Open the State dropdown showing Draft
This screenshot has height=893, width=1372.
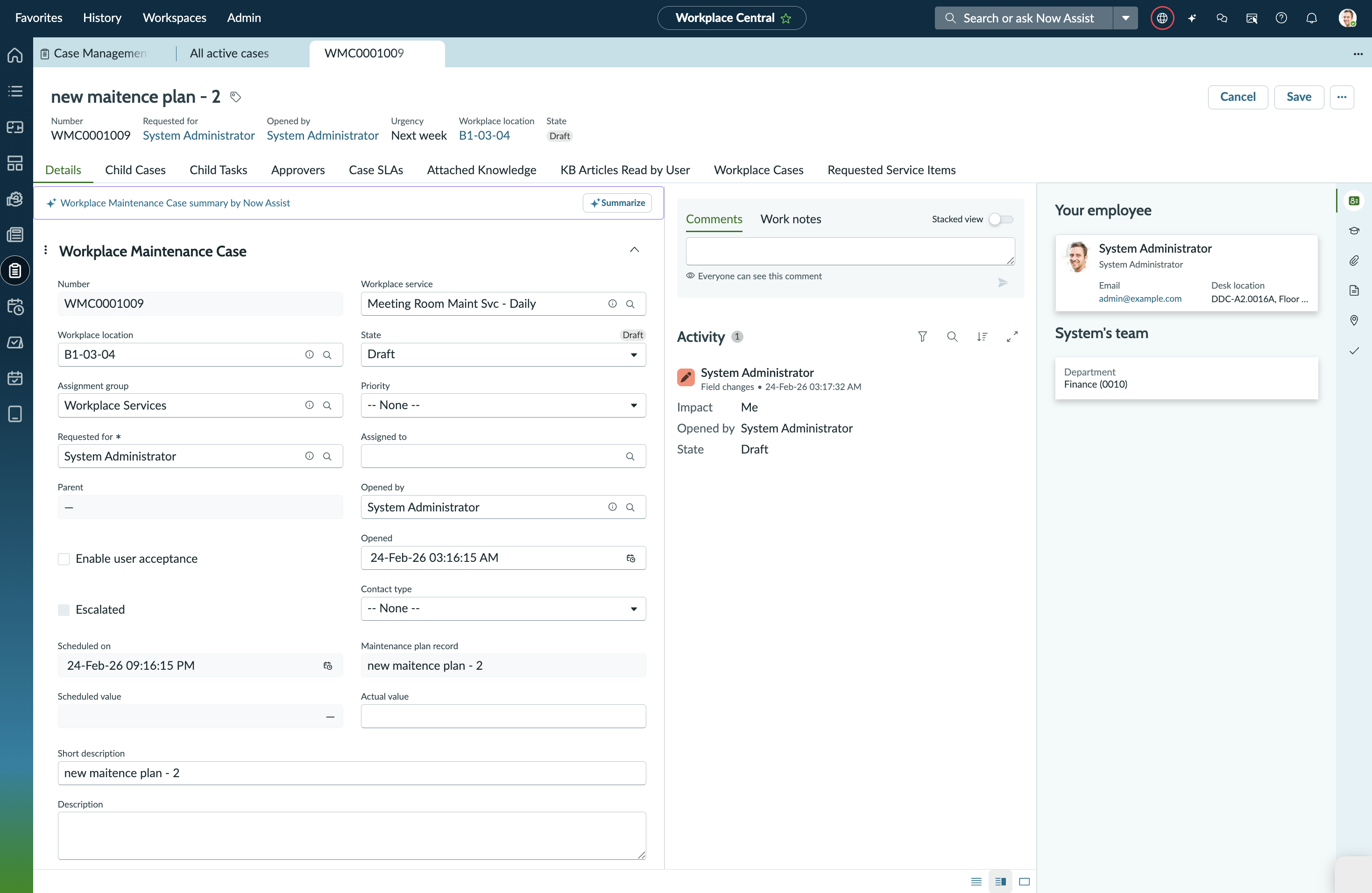click(x=503, y=354)
